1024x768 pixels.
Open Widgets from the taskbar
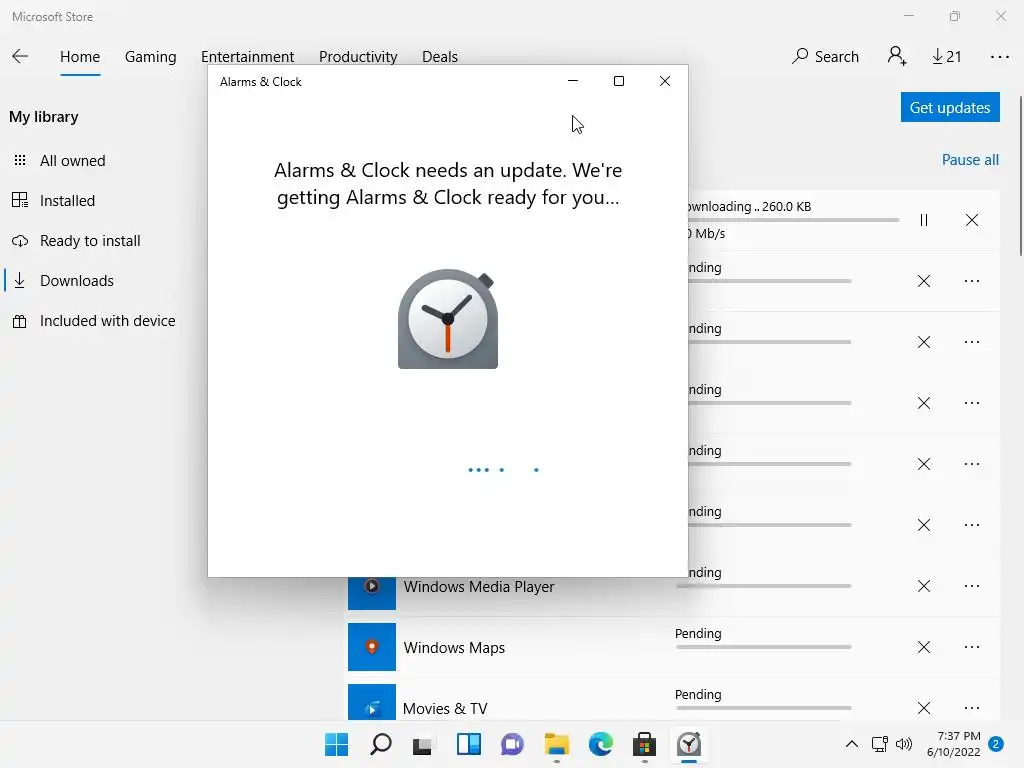(468, 744)
